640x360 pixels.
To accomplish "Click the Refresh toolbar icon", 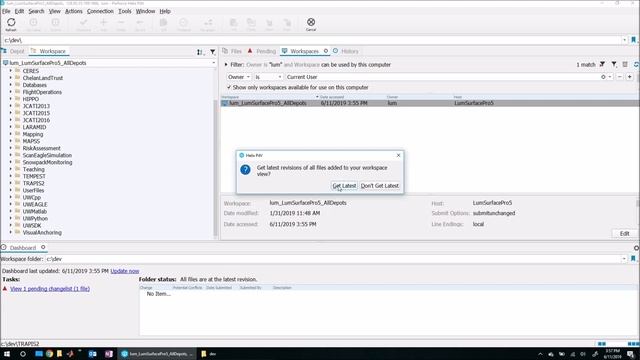I will [11, 24].
